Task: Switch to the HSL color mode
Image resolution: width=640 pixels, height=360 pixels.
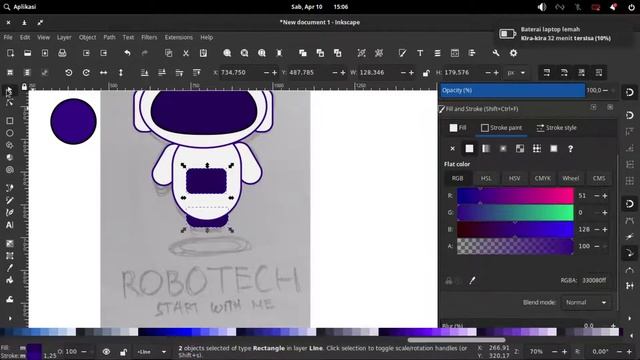Action: pos(486,178)
